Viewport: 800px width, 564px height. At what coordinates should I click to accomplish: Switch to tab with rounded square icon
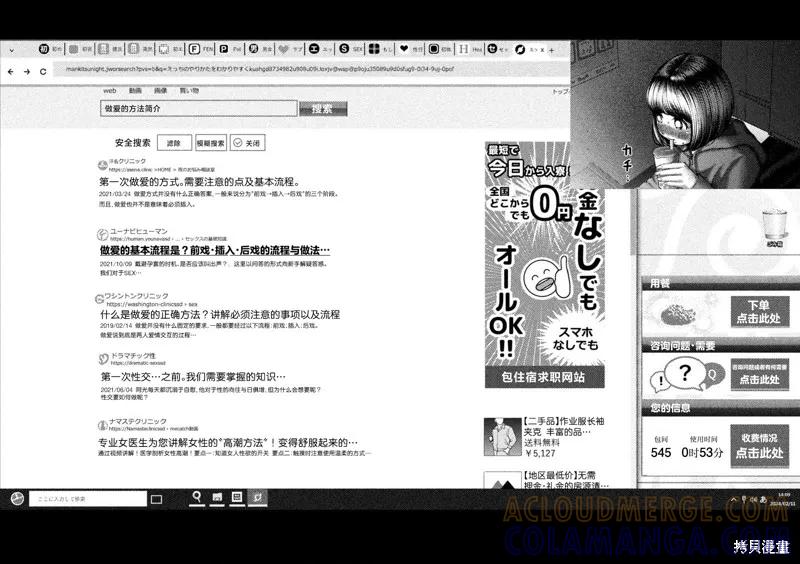[x=440, y=49]
